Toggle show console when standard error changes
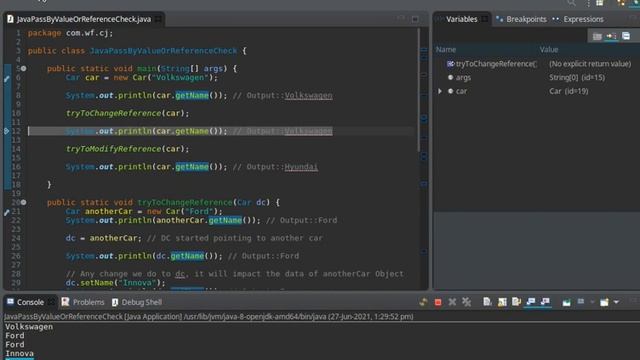The image size is (640, 360). coord(545,302)
